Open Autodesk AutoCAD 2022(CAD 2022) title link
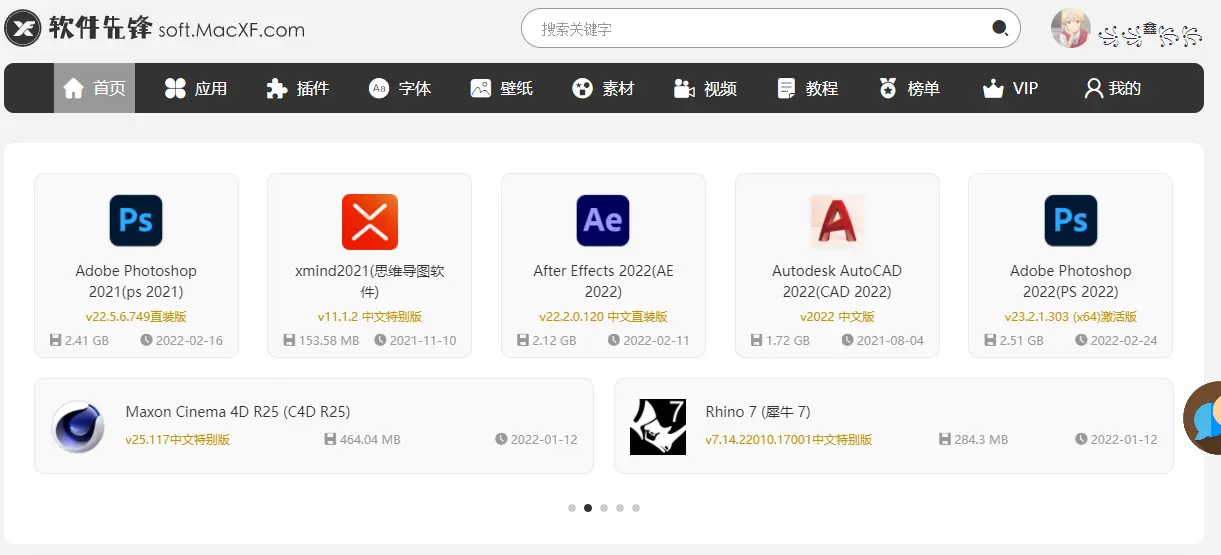This screenshot has height=555, width=1221. click(837, 281)
